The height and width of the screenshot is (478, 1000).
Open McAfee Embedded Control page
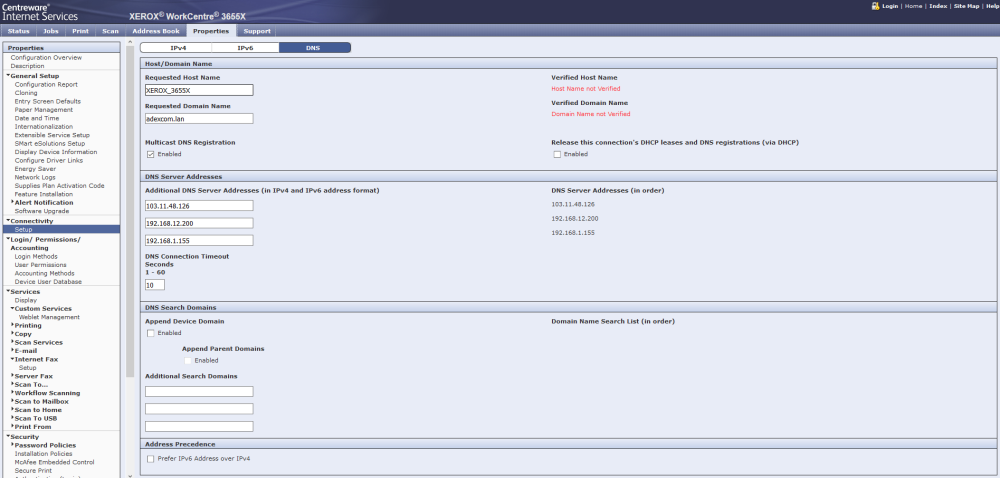tap(54, 462)
